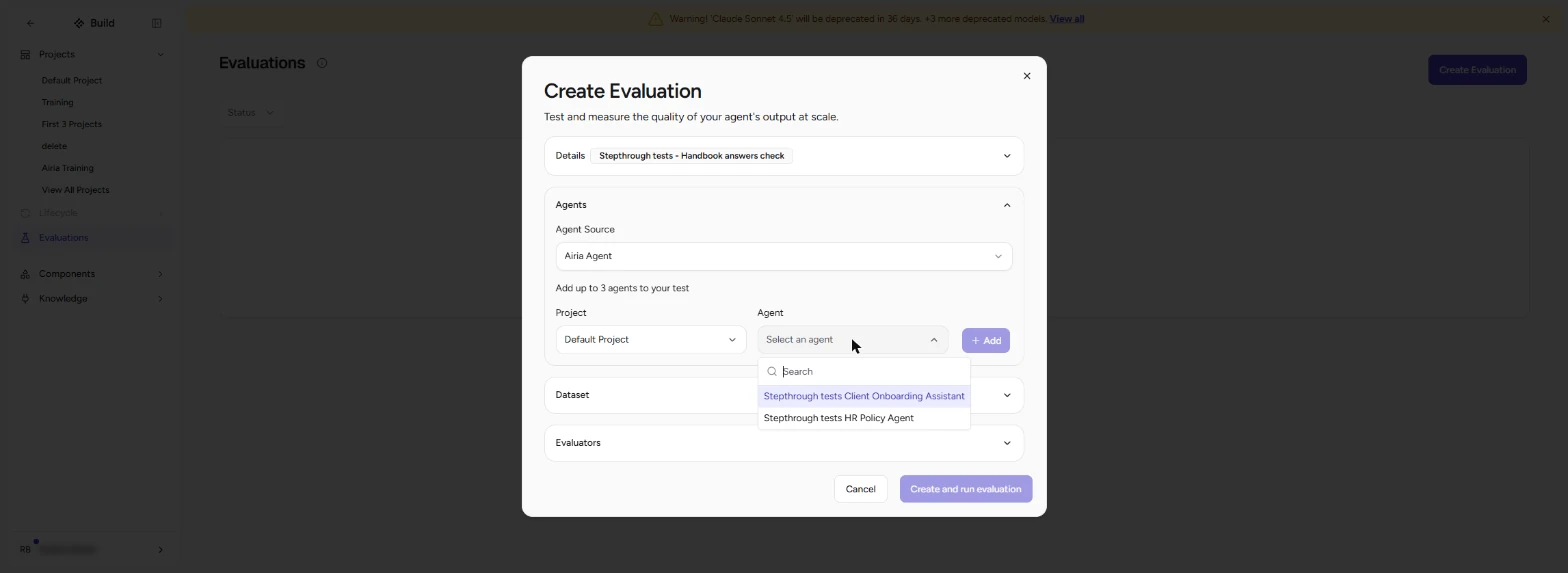Open the Project dropdown showing Default Project

[x=650, y=340]
